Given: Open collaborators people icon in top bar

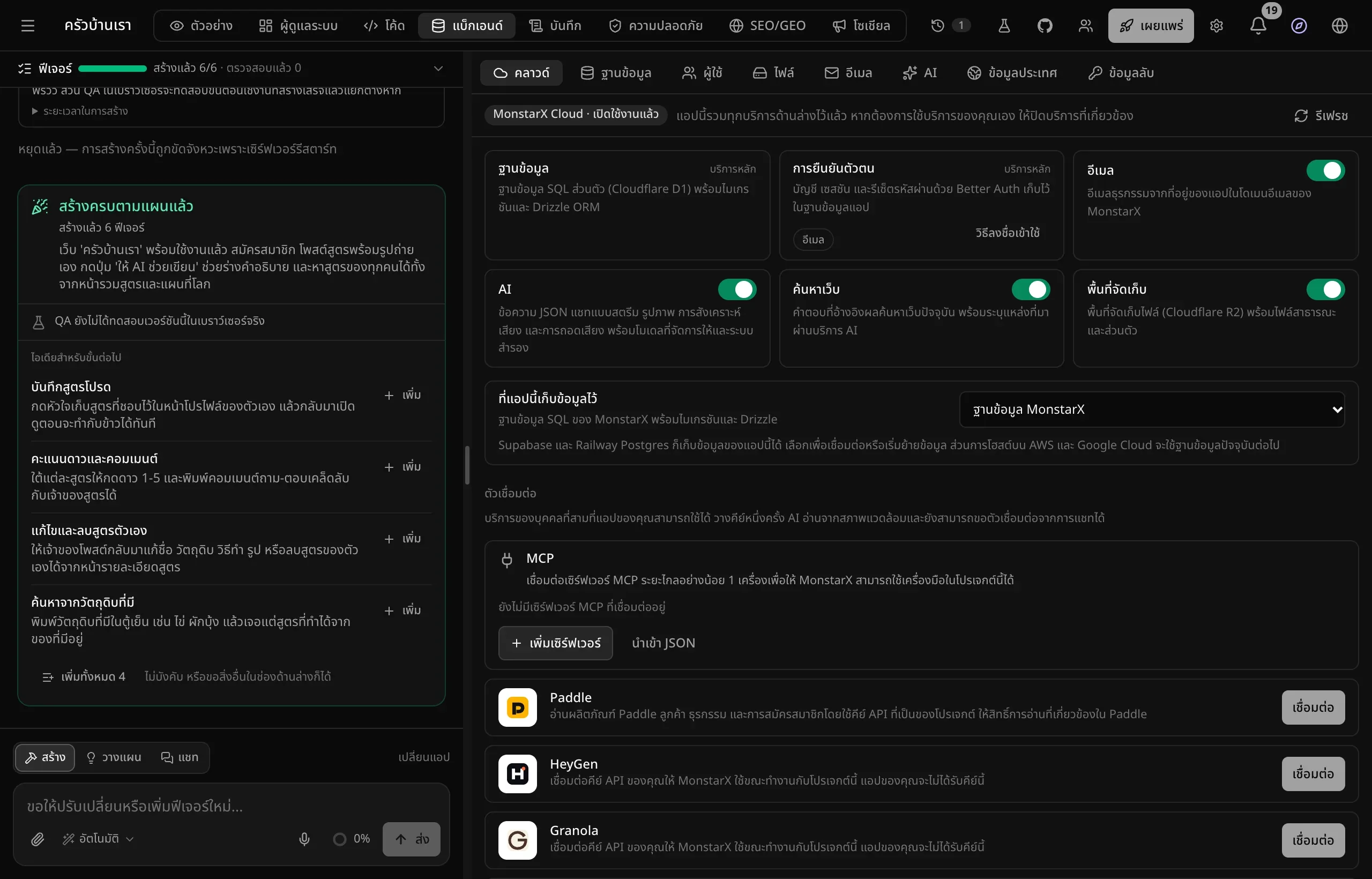Looking at the screenshot, I should tap(1085, 26).
